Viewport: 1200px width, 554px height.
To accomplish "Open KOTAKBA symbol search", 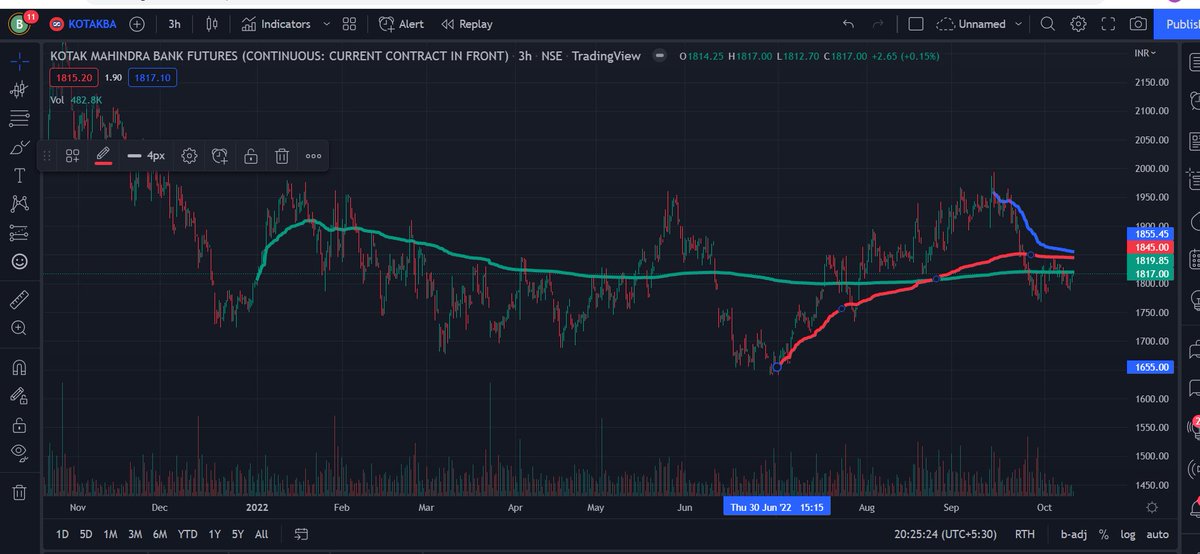I will click(83, 24).
